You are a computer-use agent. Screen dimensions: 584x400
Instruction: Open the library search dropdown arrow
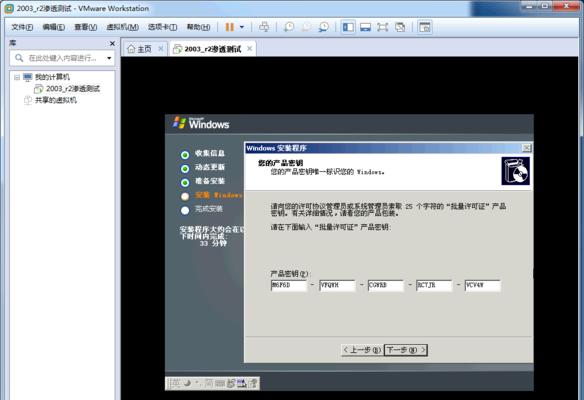(x=109, y=58)
